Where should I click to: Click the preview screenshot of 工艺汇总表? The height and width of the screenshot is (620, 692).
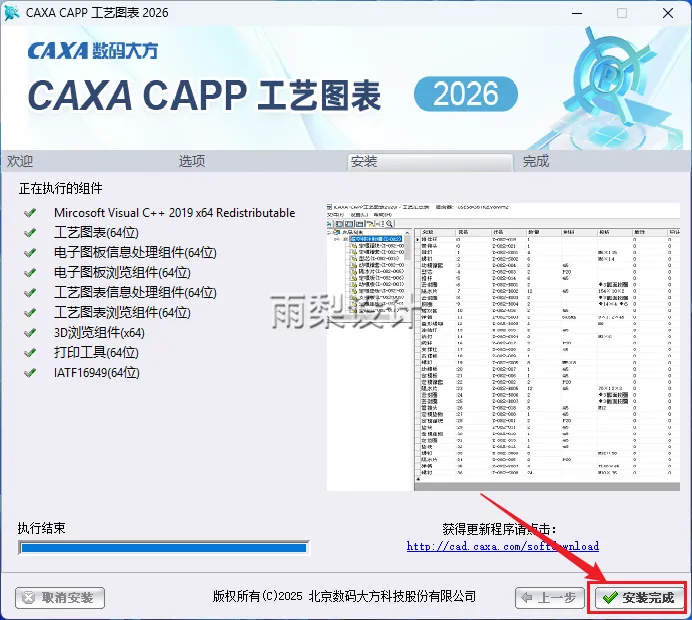pyautogui.click(x=503, y=347)
